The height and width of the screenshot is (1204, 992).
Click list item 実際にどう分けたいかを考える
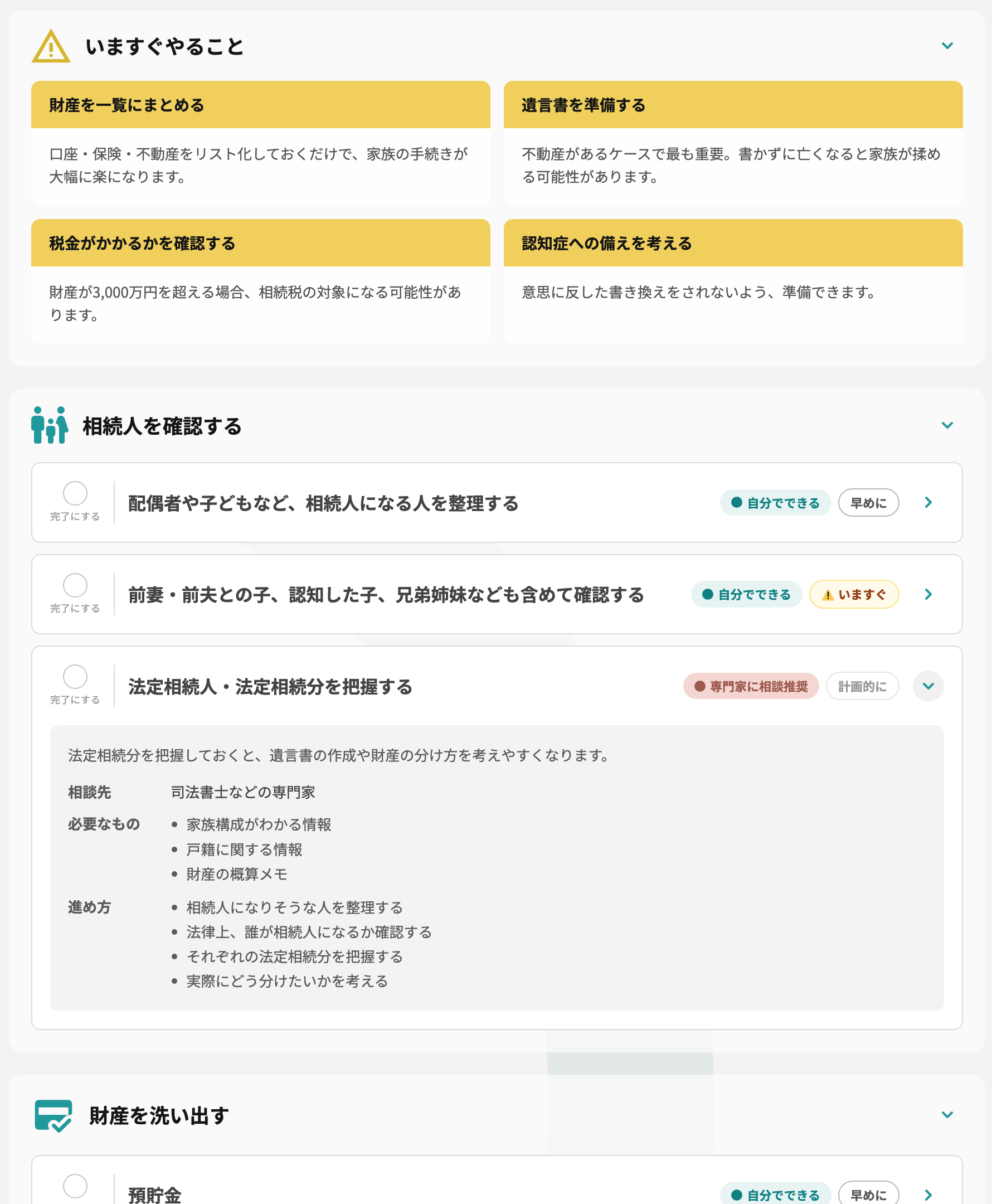click(288, 981)
